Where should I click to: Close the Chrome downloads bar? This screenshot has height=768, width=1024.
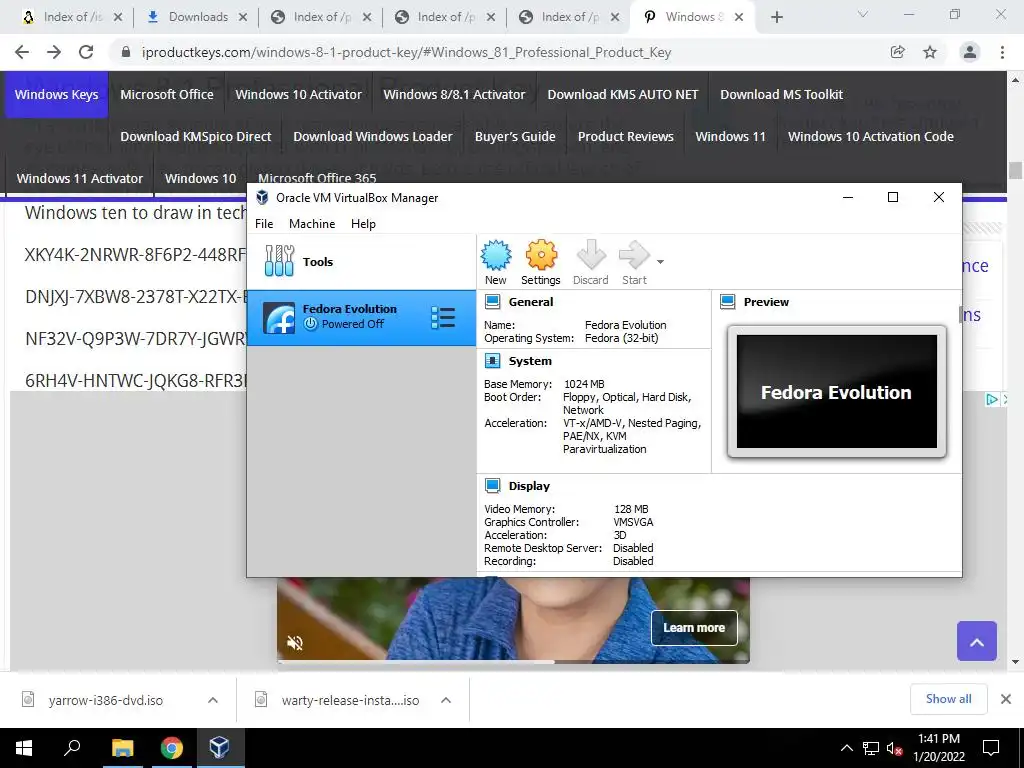pyautogui.click(x=1006, y=699)
